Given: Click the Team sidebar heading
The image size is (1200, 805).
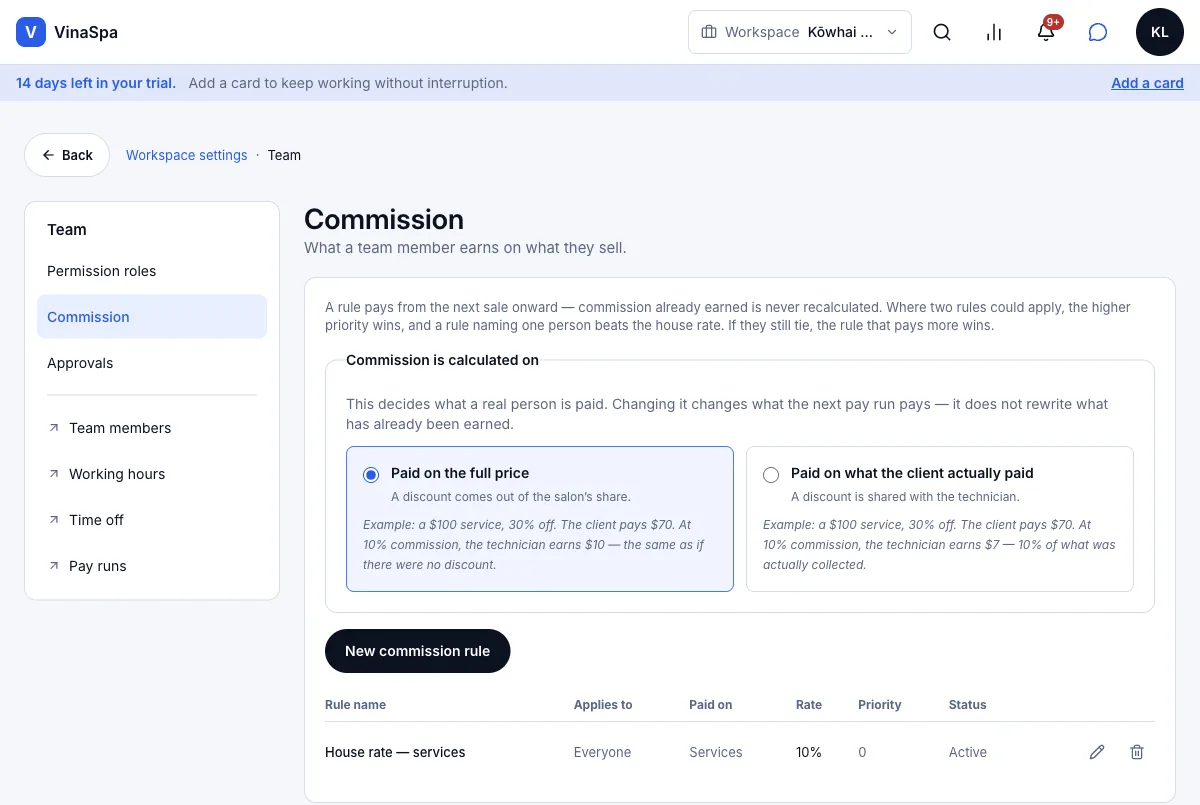Looking at the screenshot, I should [67, 229].
